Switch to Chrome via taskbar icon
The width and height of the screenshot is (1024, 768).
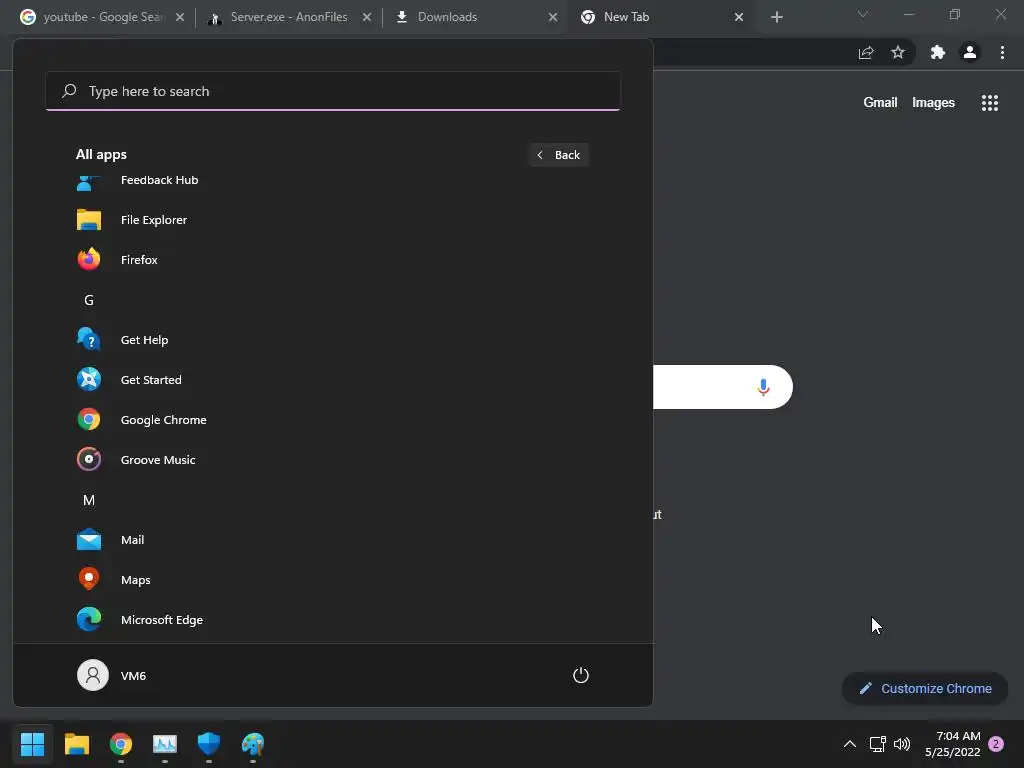[121, 744]
